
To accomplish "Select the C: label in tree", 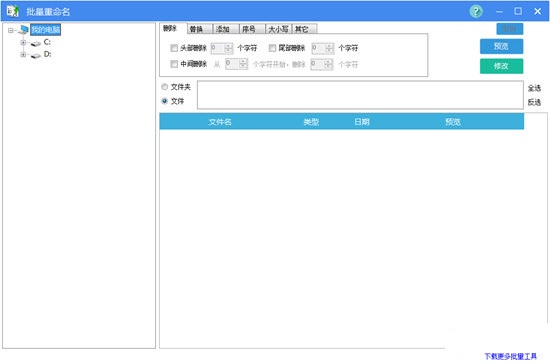I will [x=47, y=42].
